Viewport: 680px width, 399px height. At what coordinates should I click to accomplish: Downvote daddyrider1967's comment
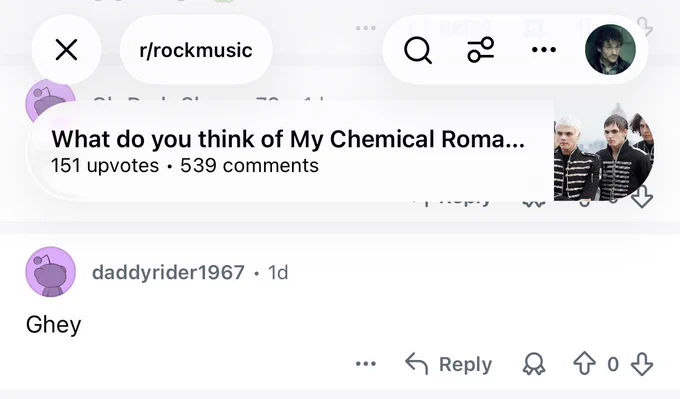point(642,364)
